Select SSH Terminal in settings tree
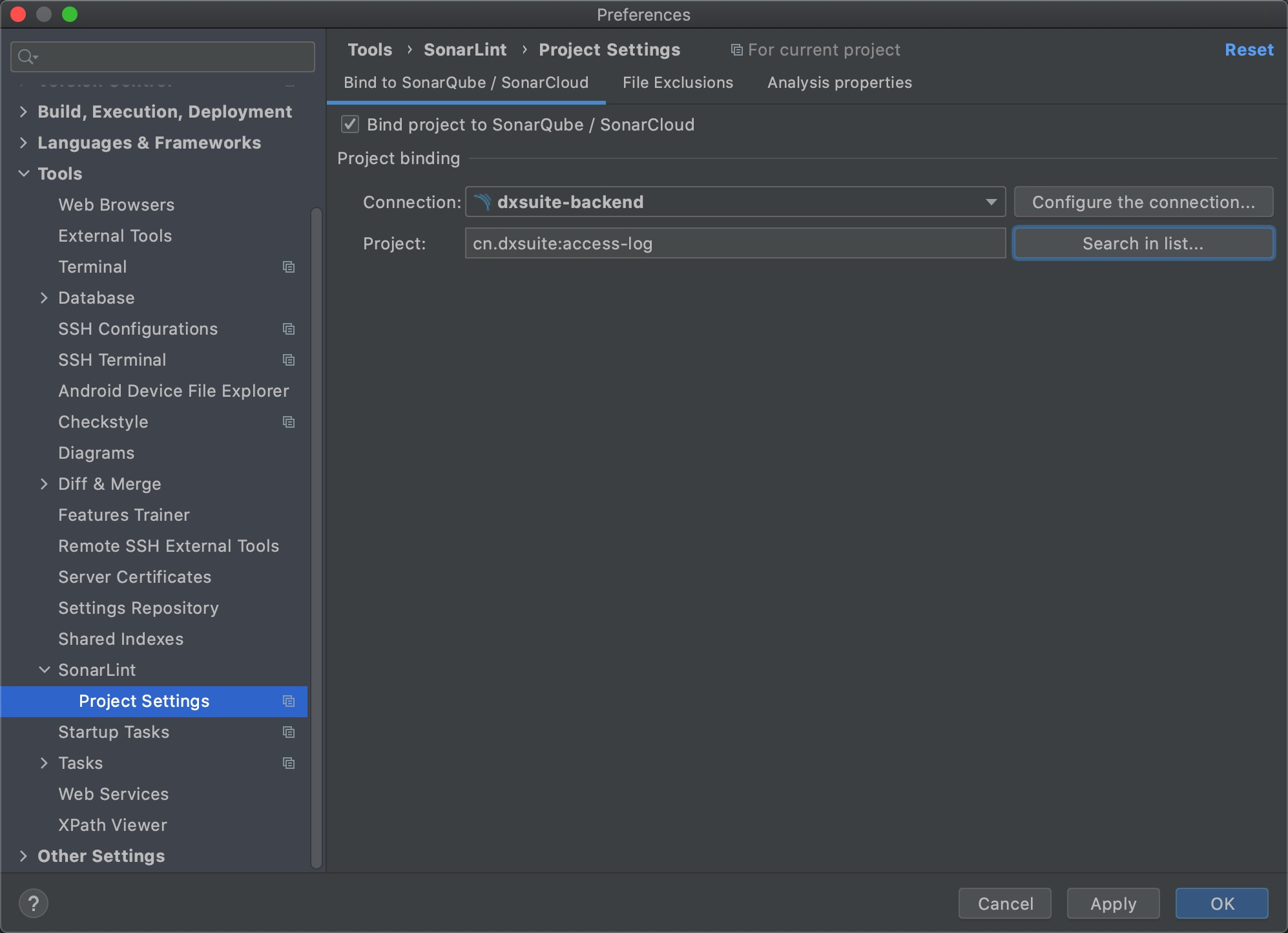Viewport: 1288px width, 933px height. 112,360
